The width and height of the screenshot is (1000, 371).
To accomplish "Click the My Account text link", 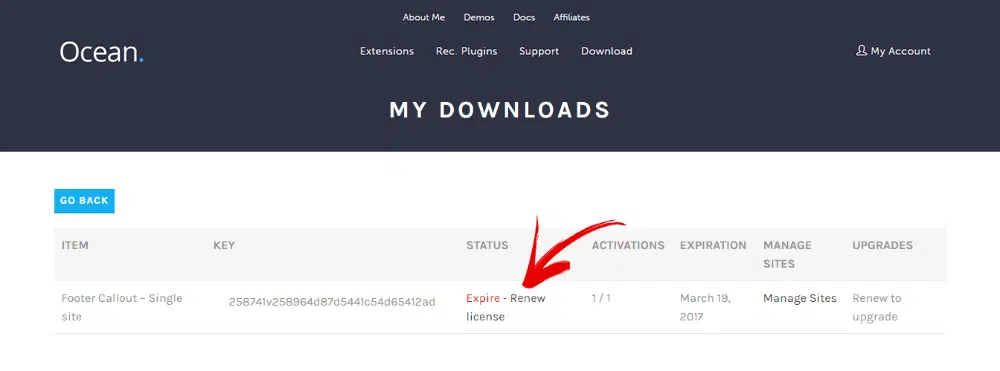I will (x=901, y=51).
